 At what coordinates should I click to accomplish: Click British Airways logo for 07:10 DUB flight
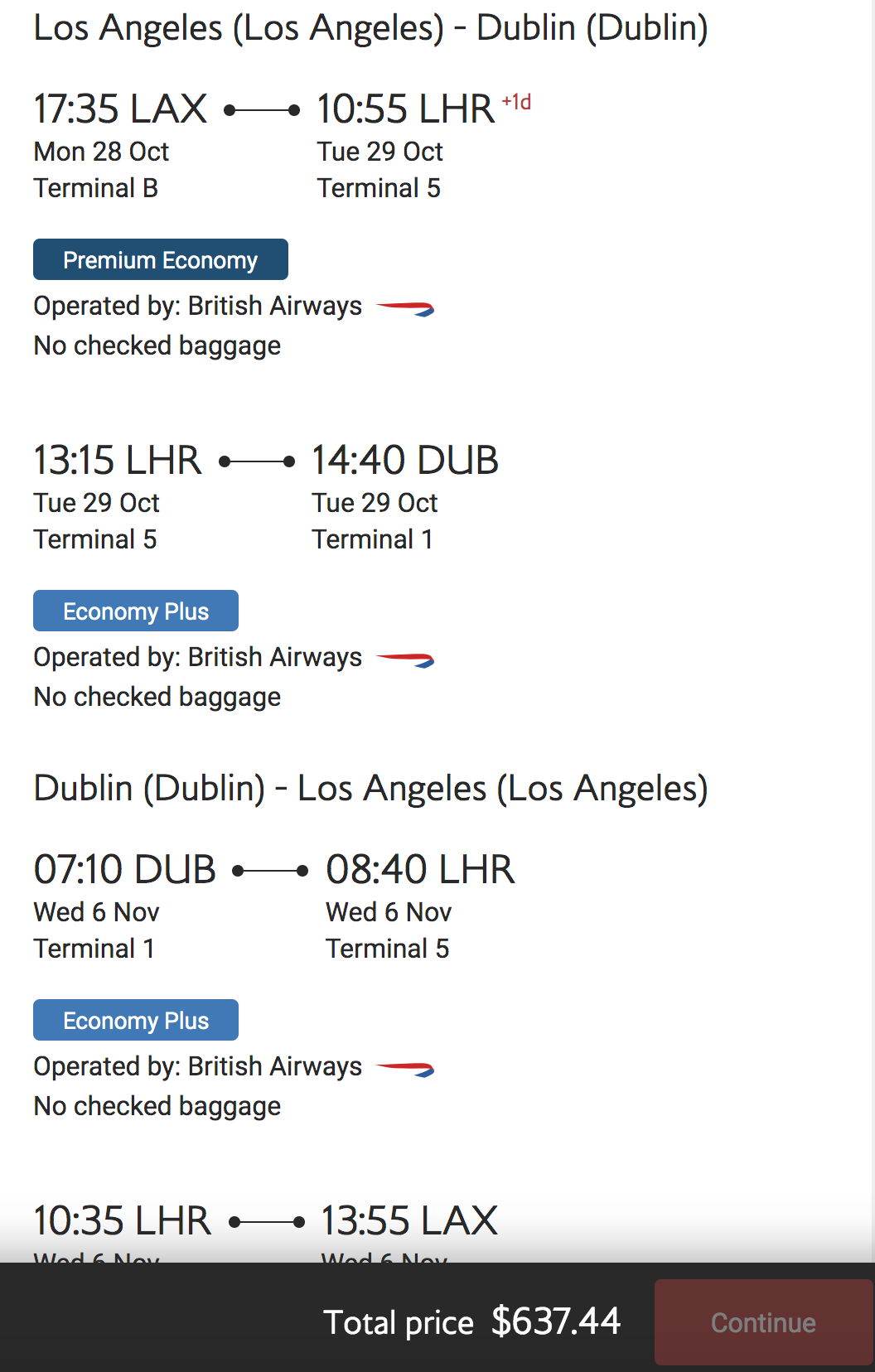point(406,1070)
